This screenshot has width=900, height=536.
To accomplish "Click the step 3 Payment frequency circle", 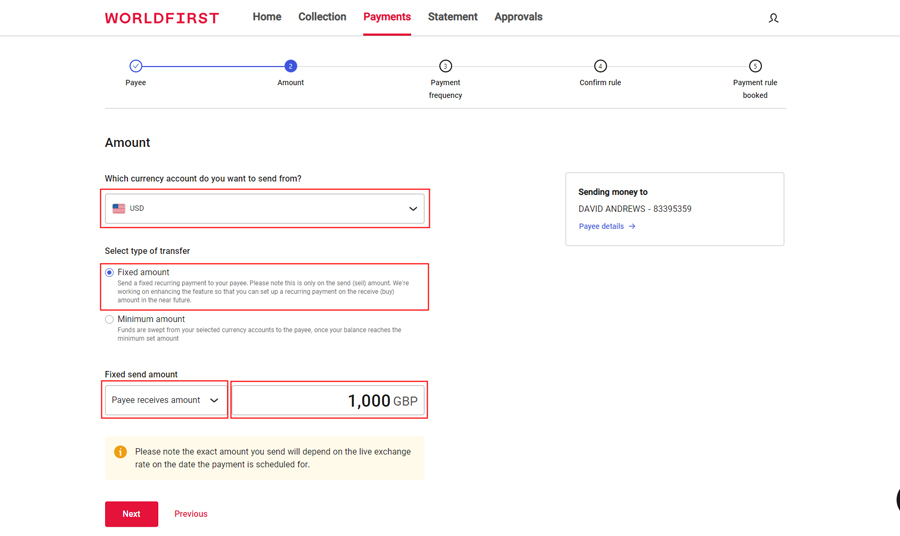I will pos(445,66).
